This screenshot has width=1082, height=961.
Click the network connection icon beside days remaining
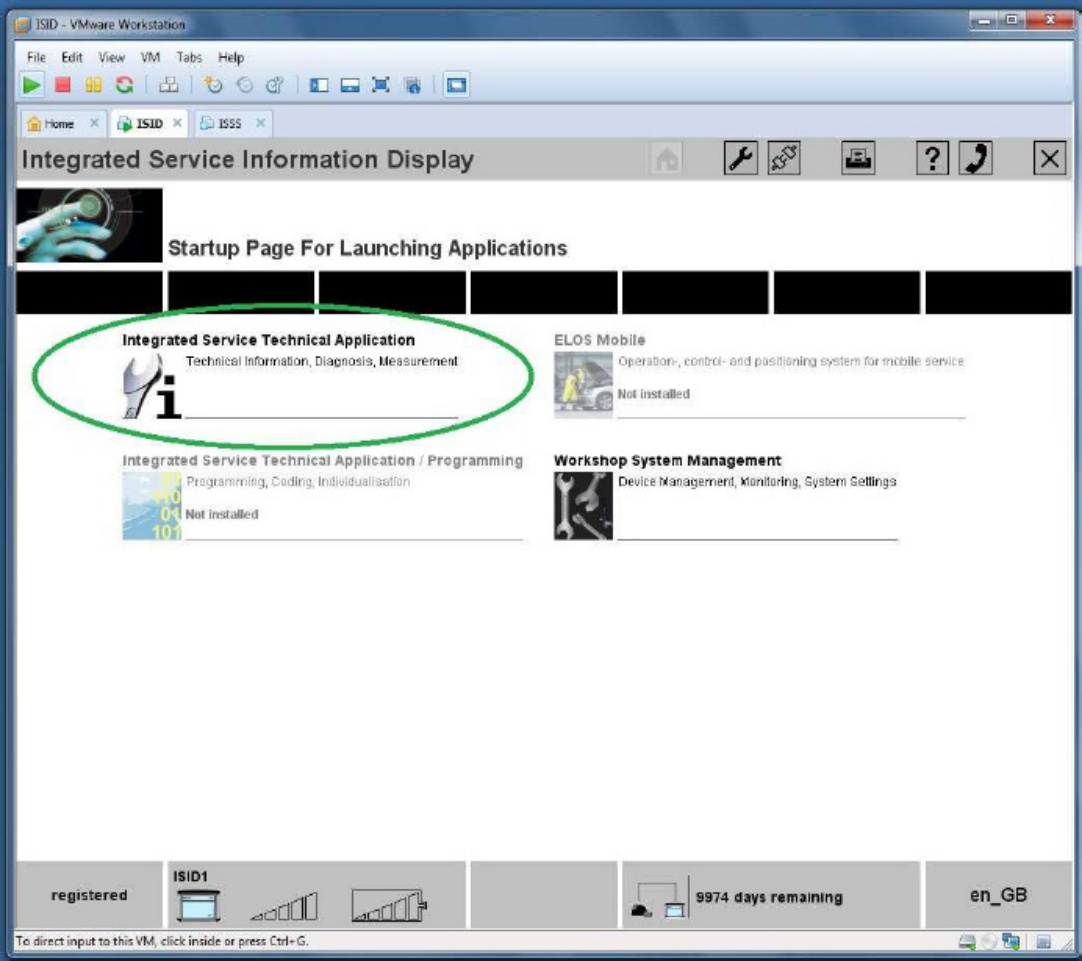pos(658,899)
